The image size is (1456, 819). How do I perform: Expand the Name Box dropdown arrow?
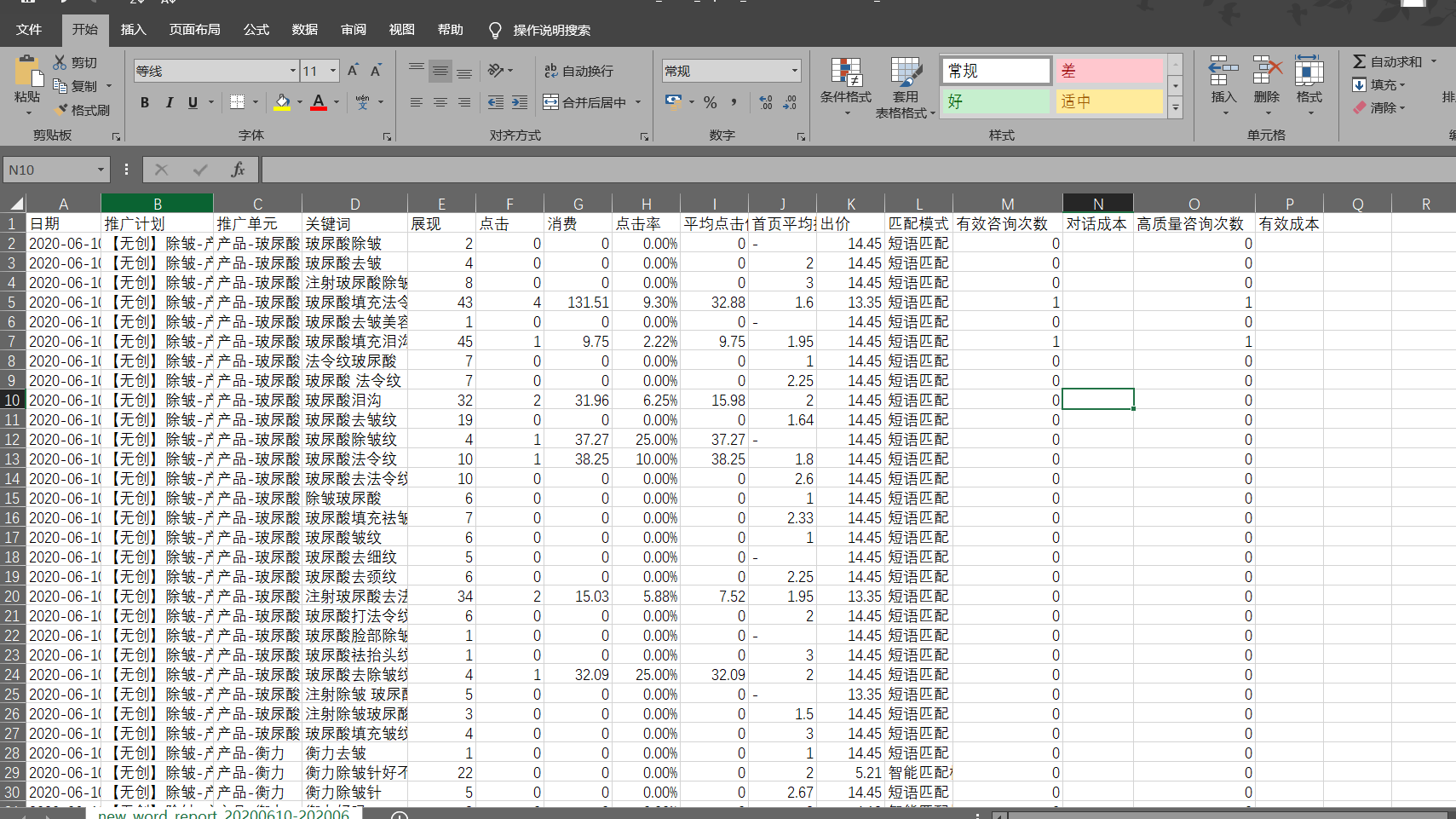[101, 170]
